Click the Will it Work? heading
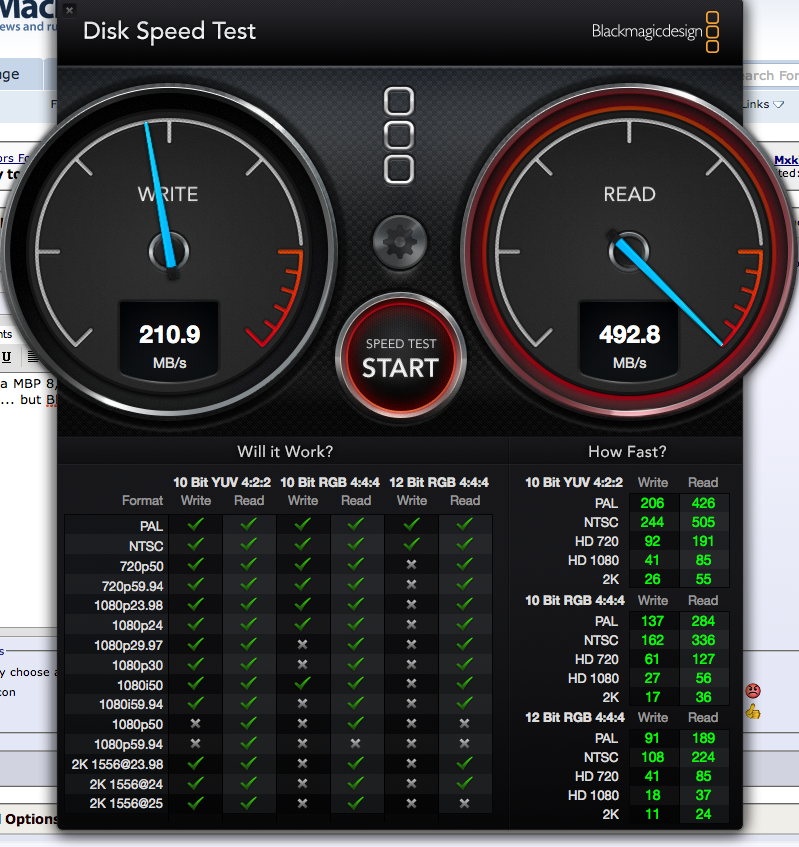799x847 pixels. [285, 452]
